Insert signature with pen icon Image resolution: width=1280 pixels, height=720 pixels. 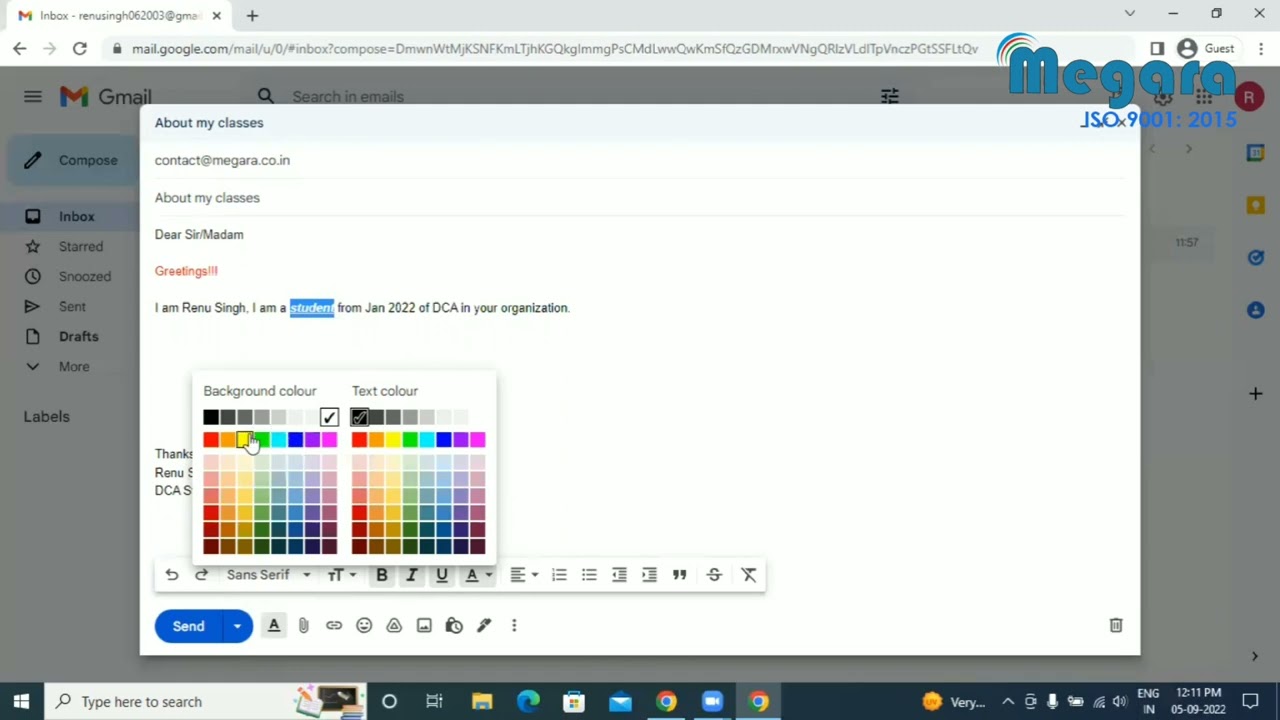[x=484, y=626]
